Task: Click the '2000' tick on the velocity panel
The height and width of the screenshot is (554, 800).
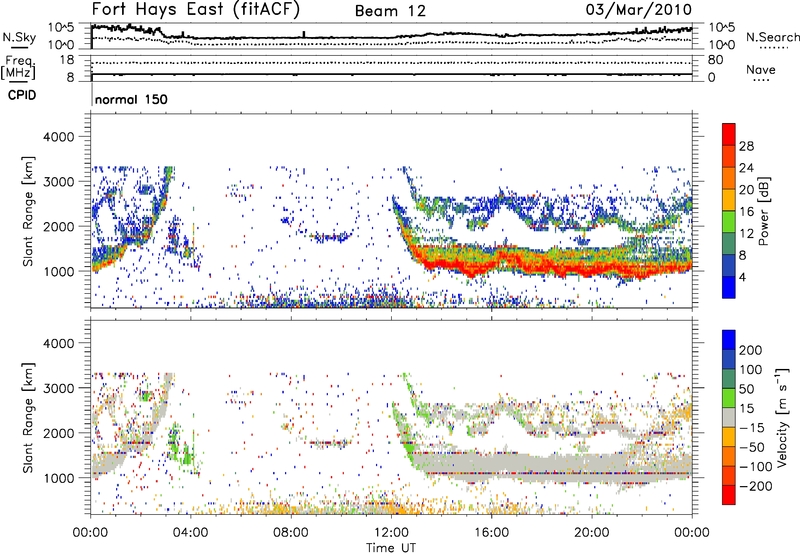Action: point(58,433)
